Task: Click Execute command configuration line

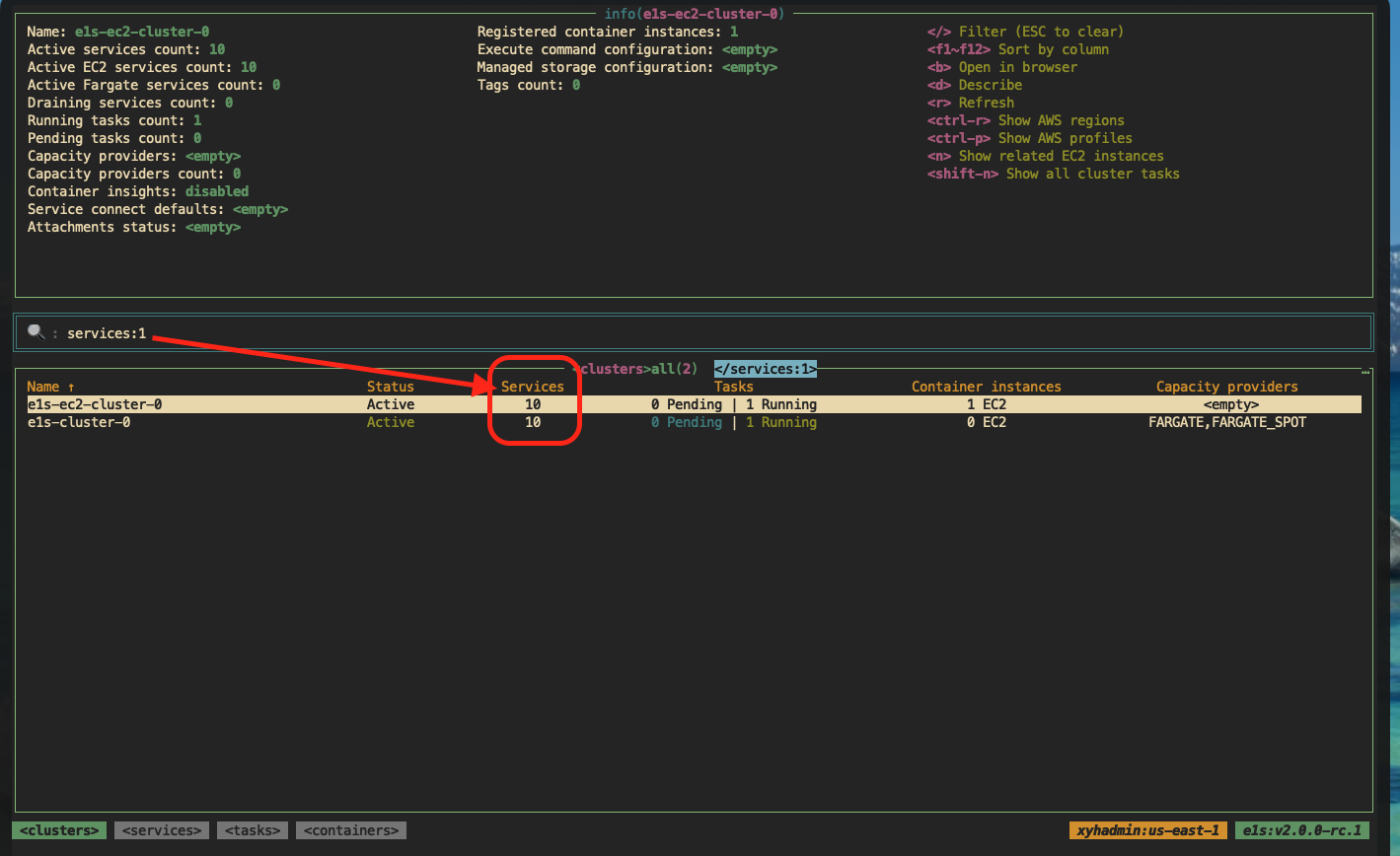Action: coord(627,49)
